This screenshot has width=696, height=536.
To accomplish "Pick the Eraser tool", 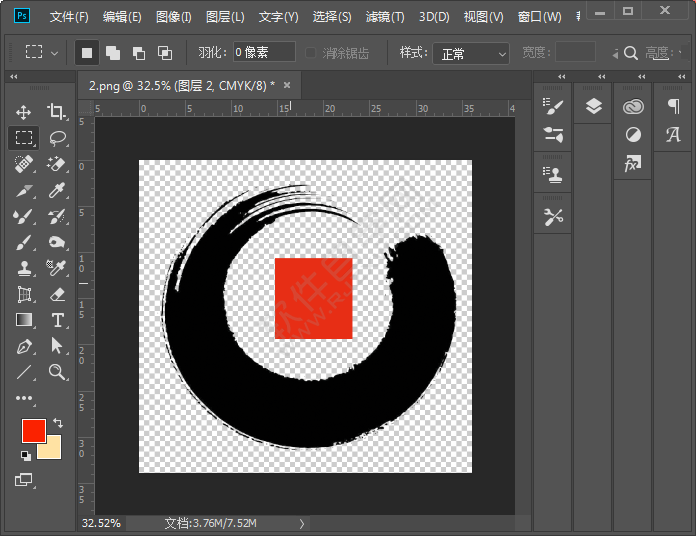I will (57, 294).
